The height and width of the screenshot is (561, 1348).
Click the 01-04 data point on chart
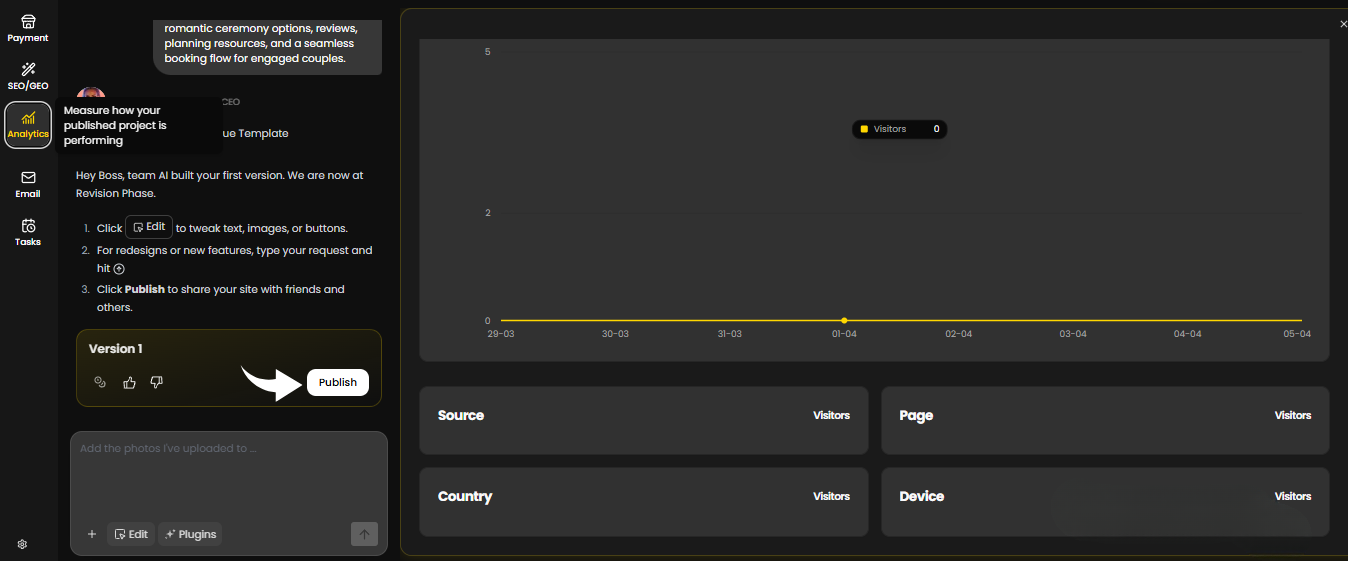coord(844,320)
